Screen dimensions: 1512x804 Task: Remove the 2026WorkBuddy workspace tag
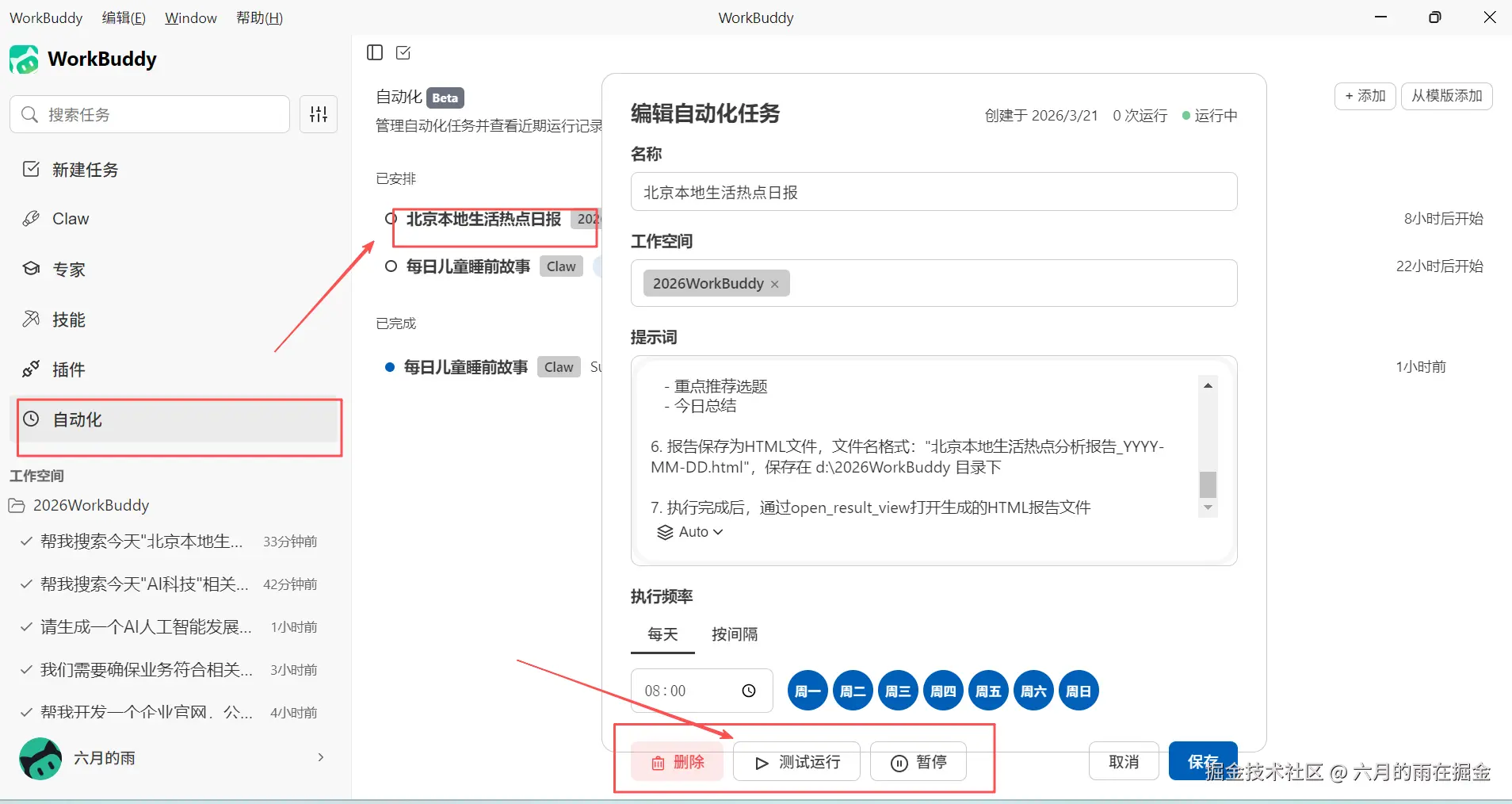coord(775,284)
